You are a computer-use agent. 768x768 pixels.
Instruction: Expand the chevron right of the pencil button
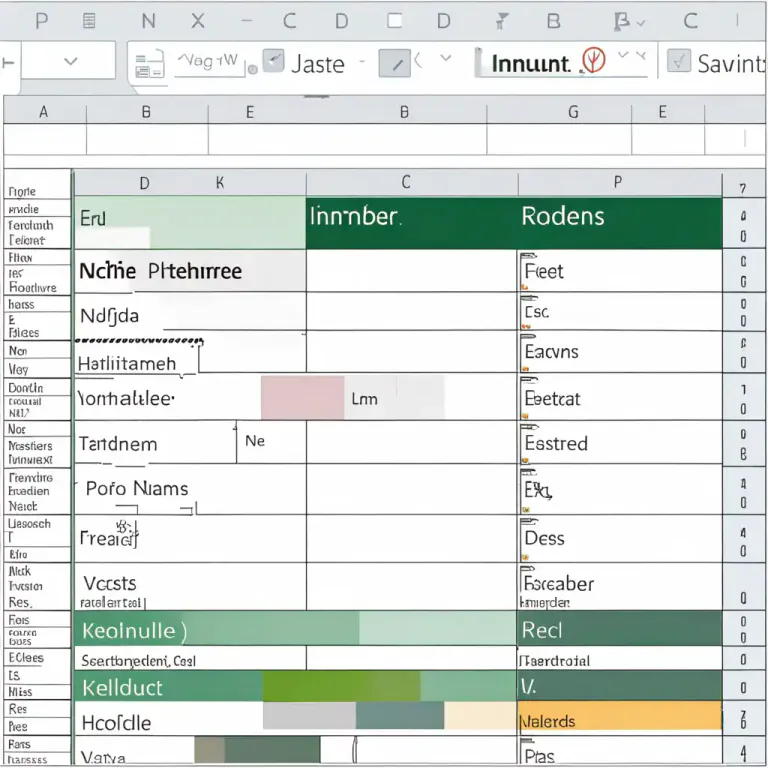tap(445, 58)
